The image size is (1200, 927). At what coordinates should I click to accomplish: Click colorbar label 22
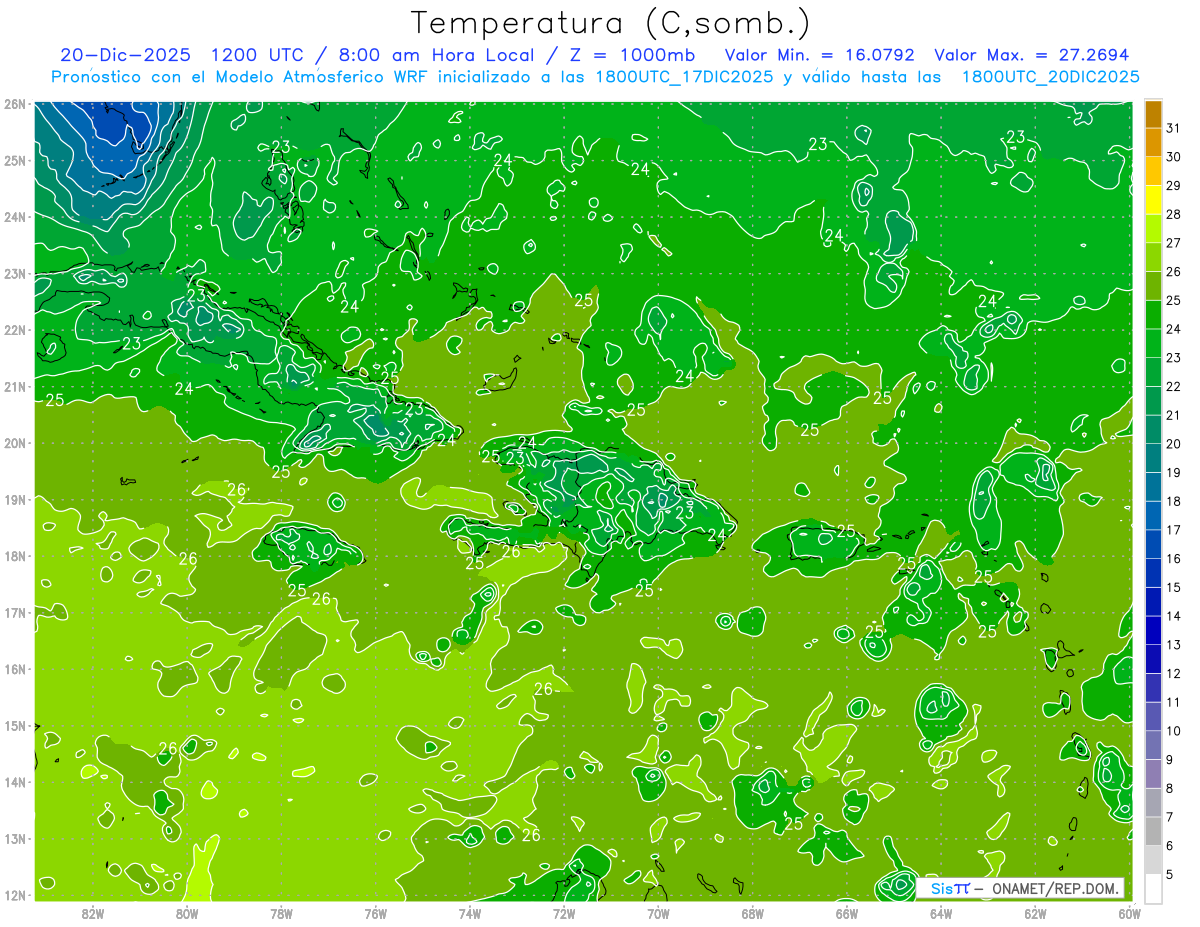tap(1174, 387)
